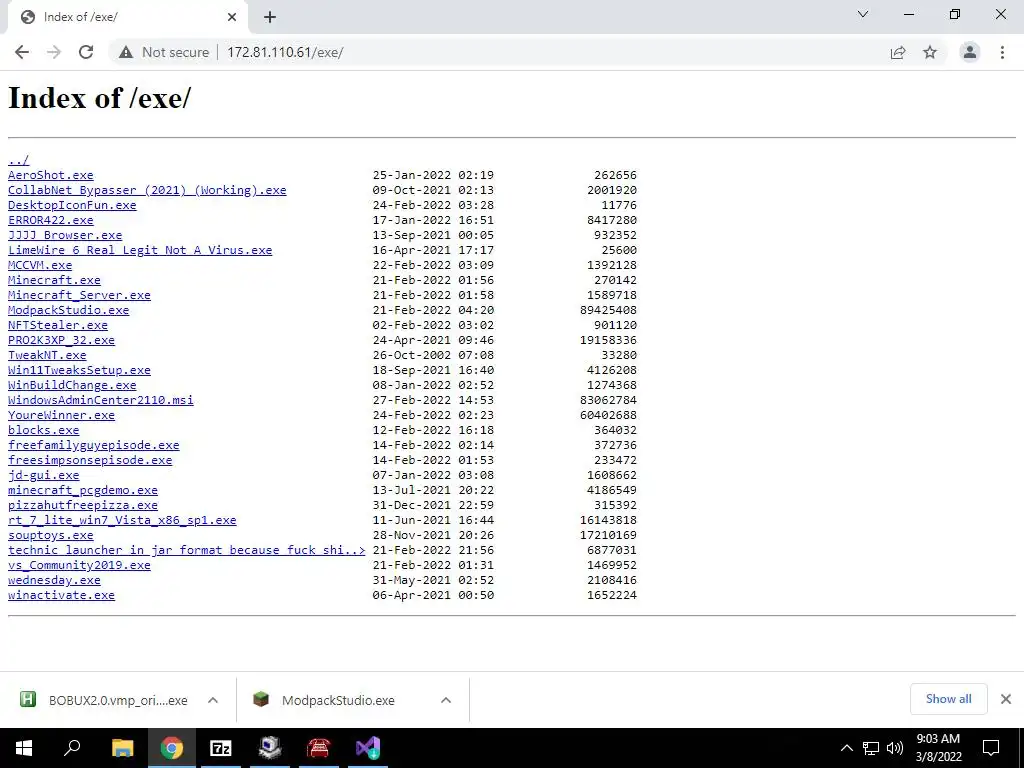Screen dimensions: 1024x768
Task: Open a new browser tab
Action: 270,17
